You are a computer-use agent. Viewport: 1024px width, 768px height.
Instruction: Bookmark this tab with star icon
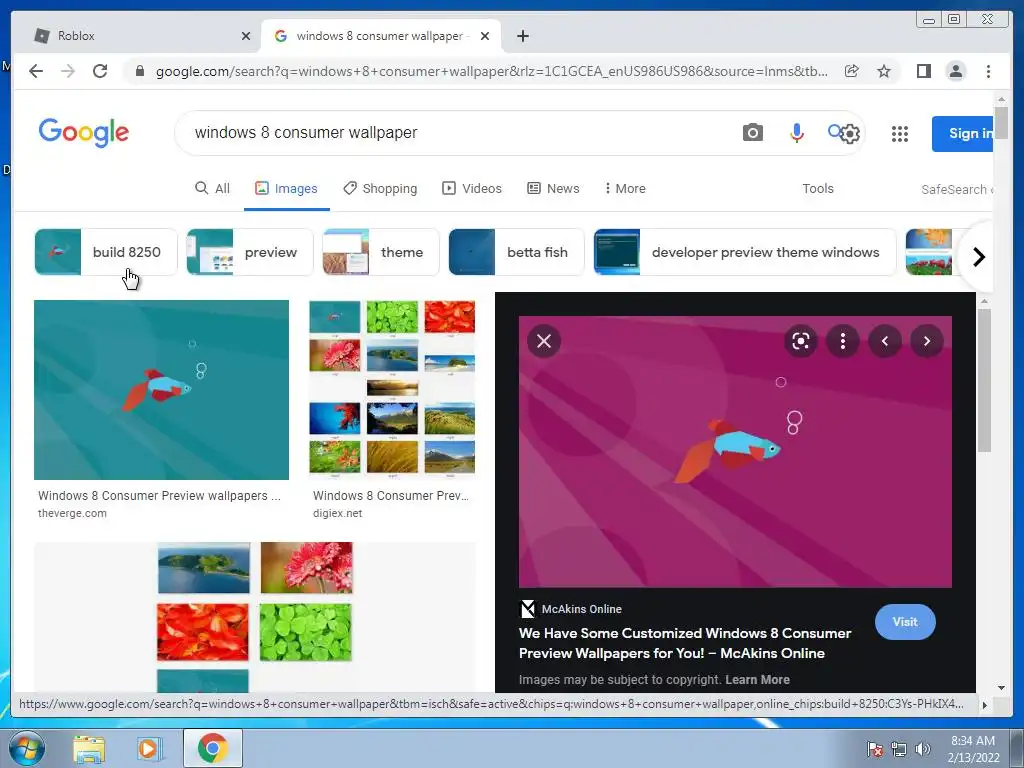pyautogui.click(x=884, y=71)
